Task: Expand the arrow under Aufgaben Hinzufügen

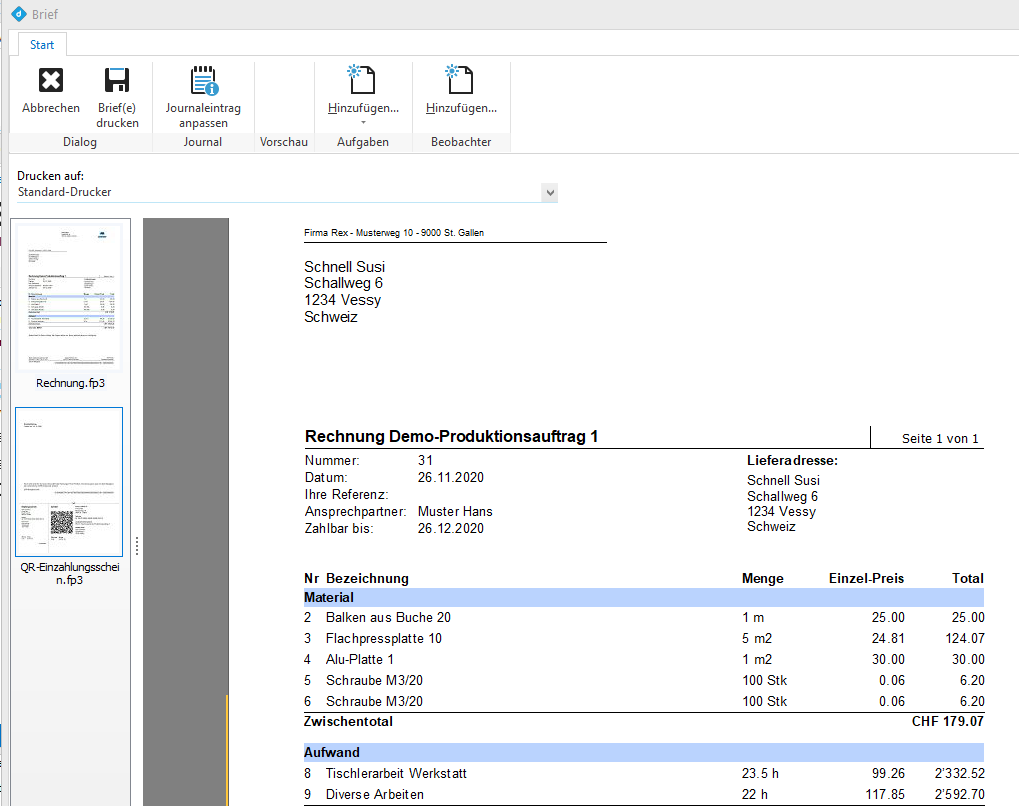Action: coord(363,123)
